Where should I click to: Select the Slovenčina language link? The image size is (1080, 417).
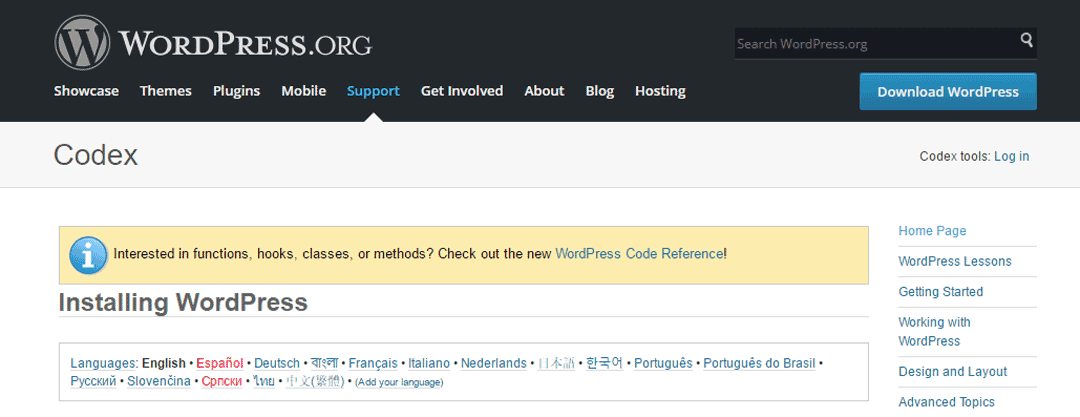[x=159, y=381]
